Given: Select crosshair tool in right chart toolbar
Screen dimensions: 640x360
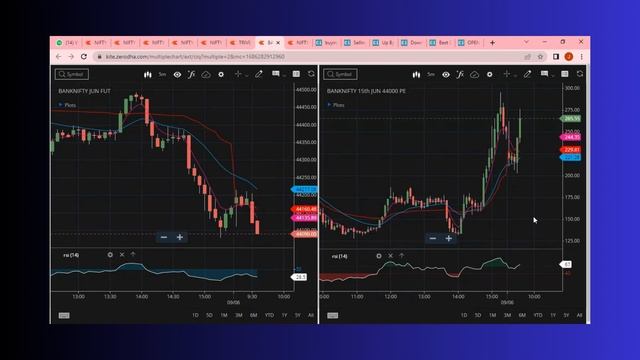Looking at the screenshot, I should [x=507, y=74].
